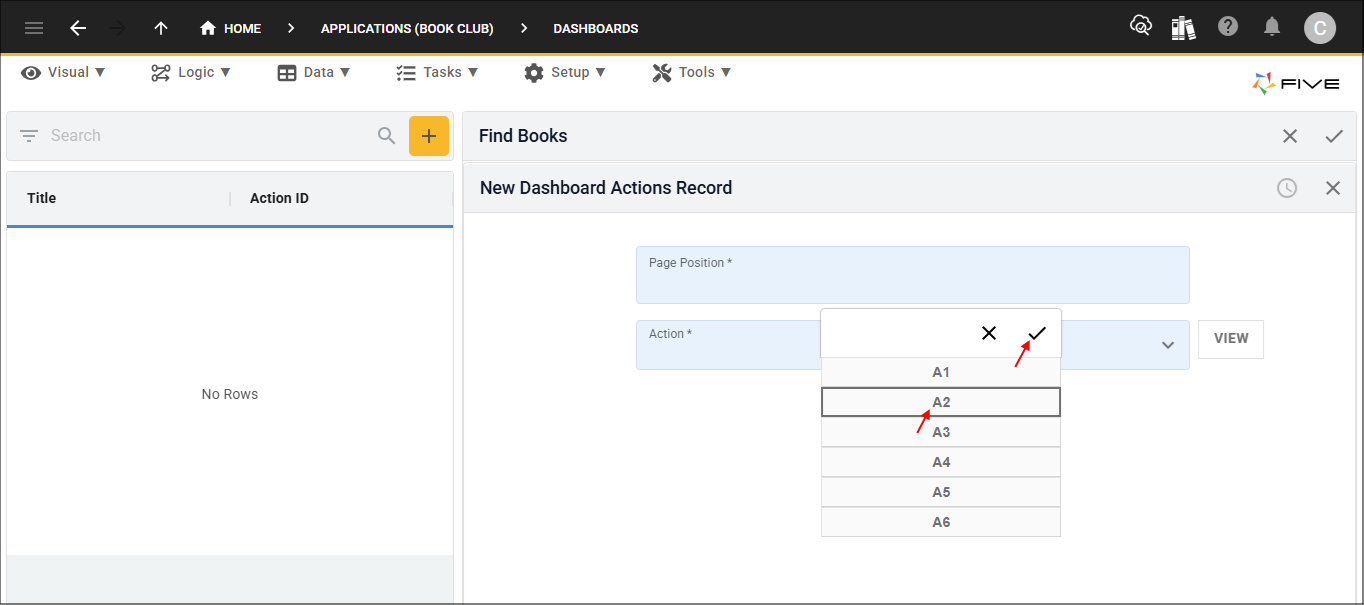Click the up arrow navigation icon
This screenshot has height=605, width=1364.
(161, 28)
